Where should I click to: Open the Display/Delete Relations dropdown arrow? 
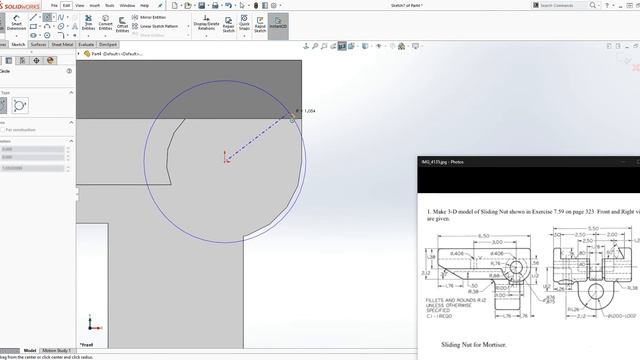coord(207,36)
